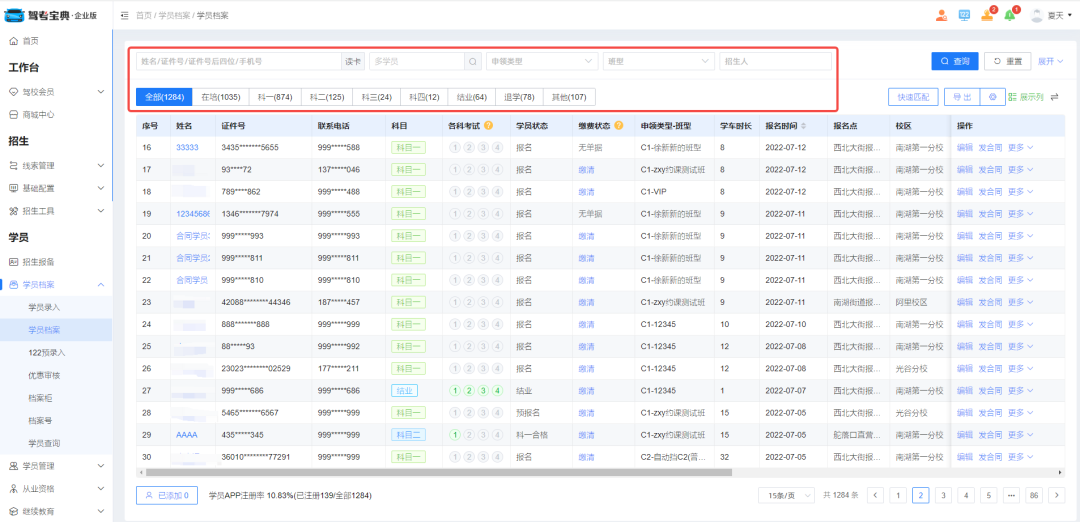Select the 科一(874) filter tab
The width and height of the screenshot is (1080, 522).
[x=275, y=97]
